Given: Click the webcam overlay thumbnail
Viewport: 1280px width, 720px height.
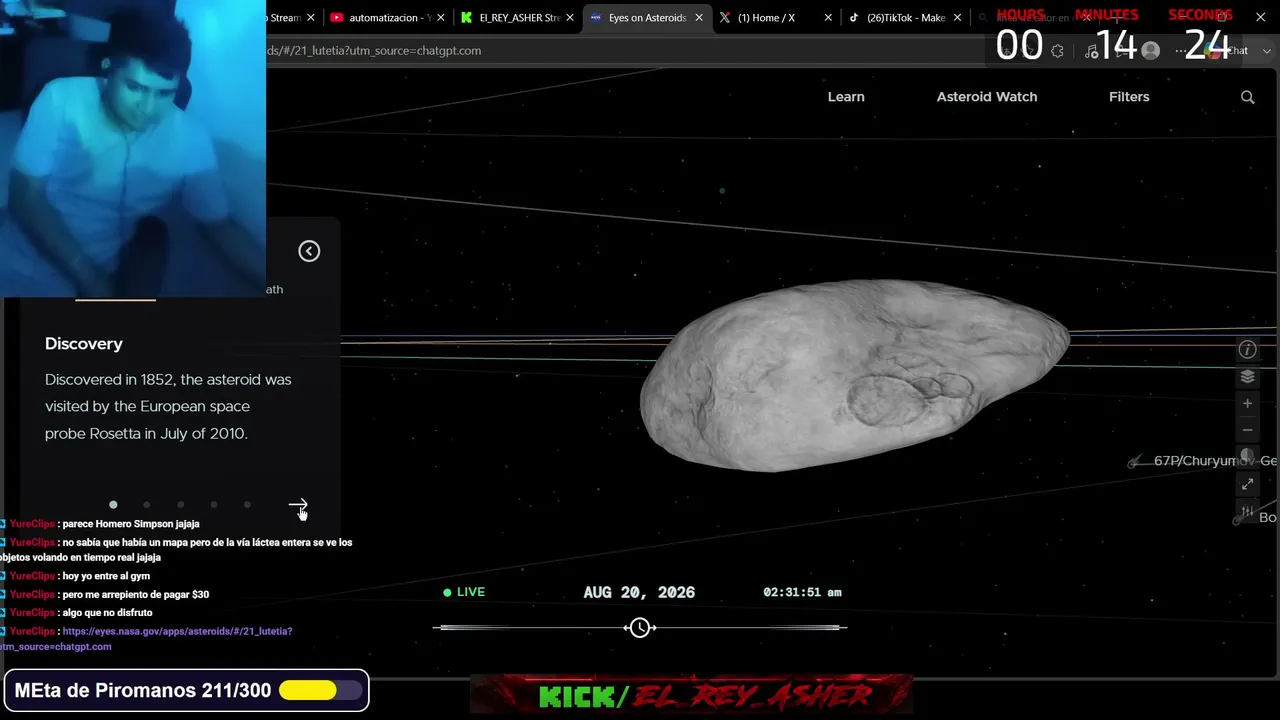Looking at the screenshot, I should (133, 148).
